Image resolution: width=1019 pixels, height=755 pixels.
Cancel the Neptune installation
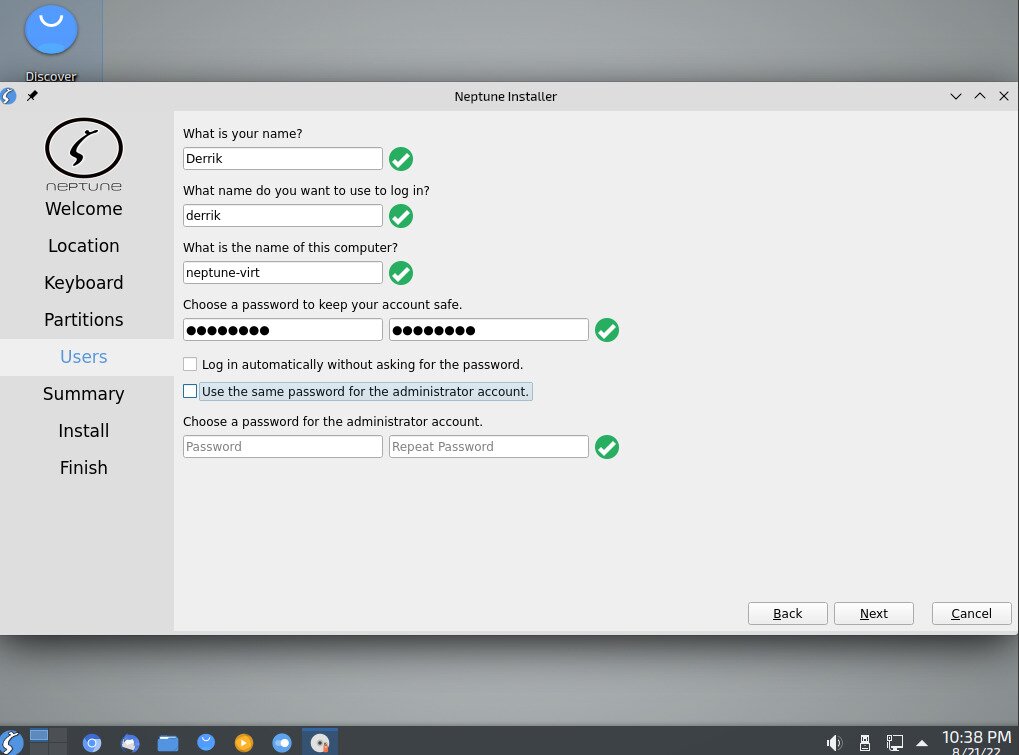(x=971, y=613)
